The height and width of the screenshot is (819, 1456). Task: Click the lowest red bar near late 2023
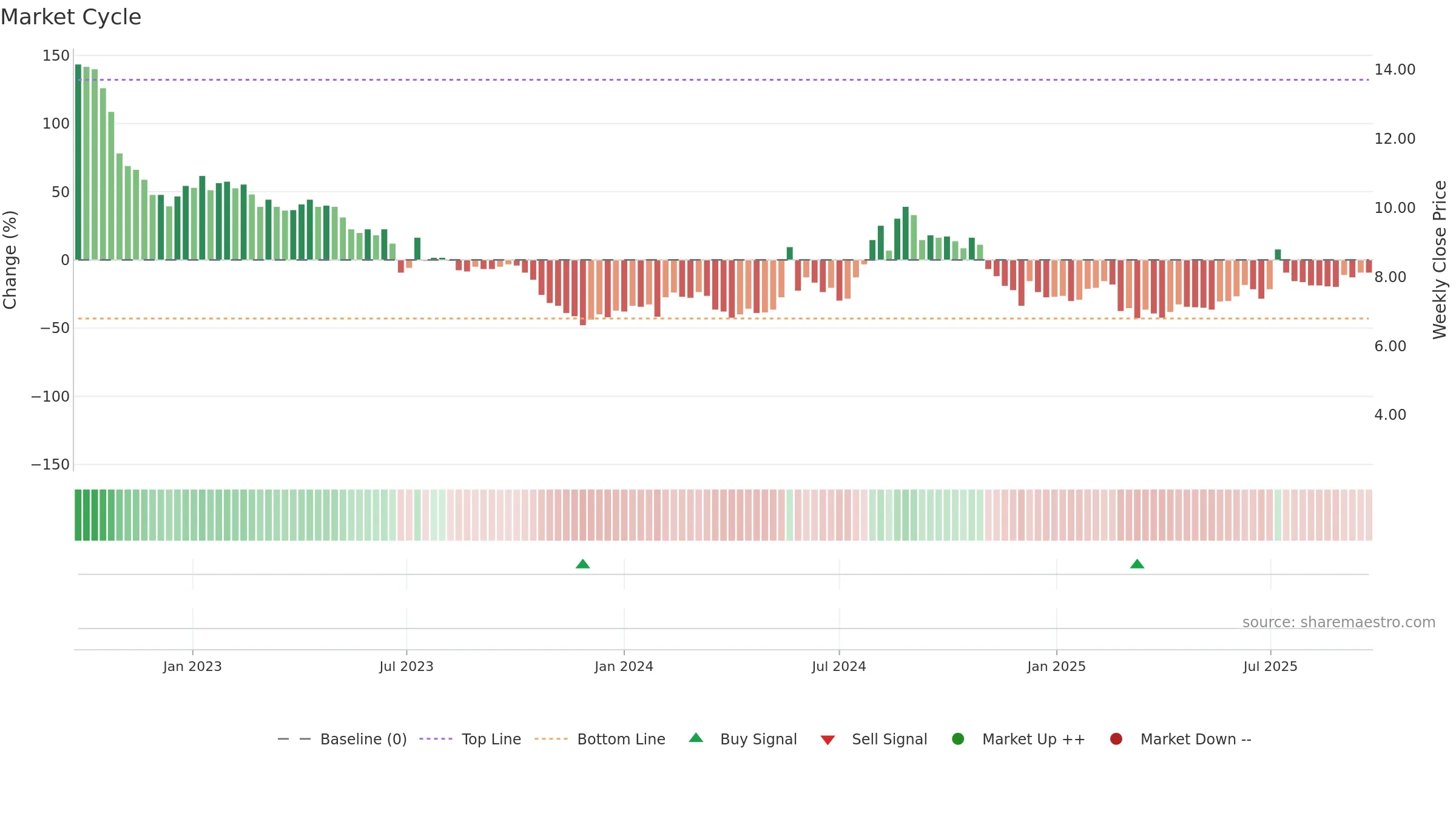(x=583, y=292)
